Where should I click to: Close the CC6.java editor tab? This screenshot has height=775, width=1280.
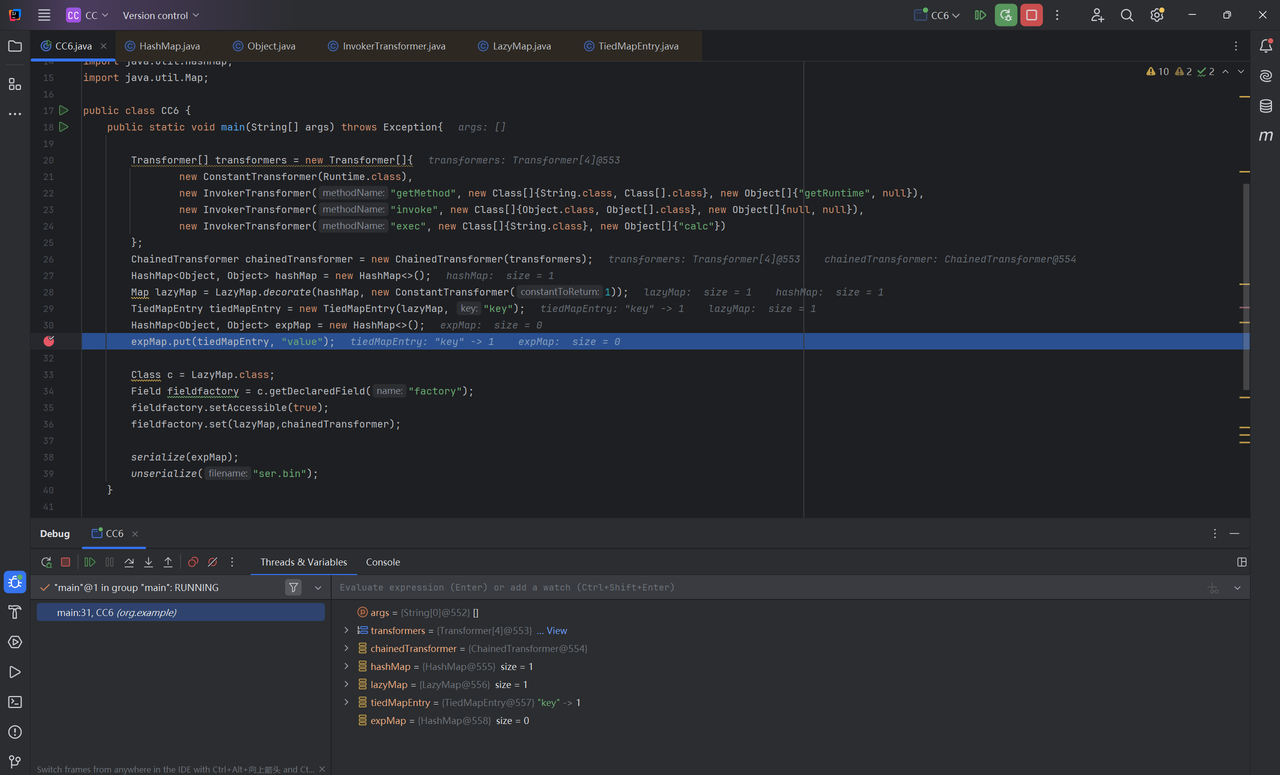point(103,46)
